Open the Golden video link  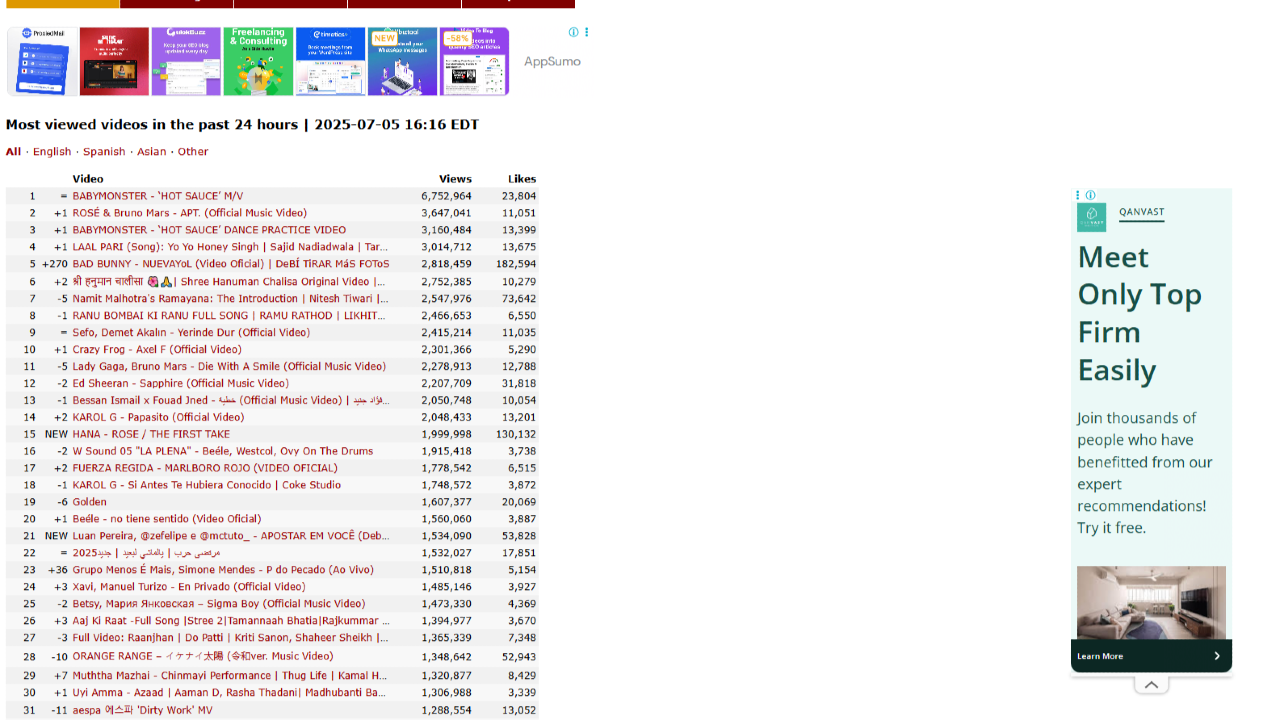[90, 502]
